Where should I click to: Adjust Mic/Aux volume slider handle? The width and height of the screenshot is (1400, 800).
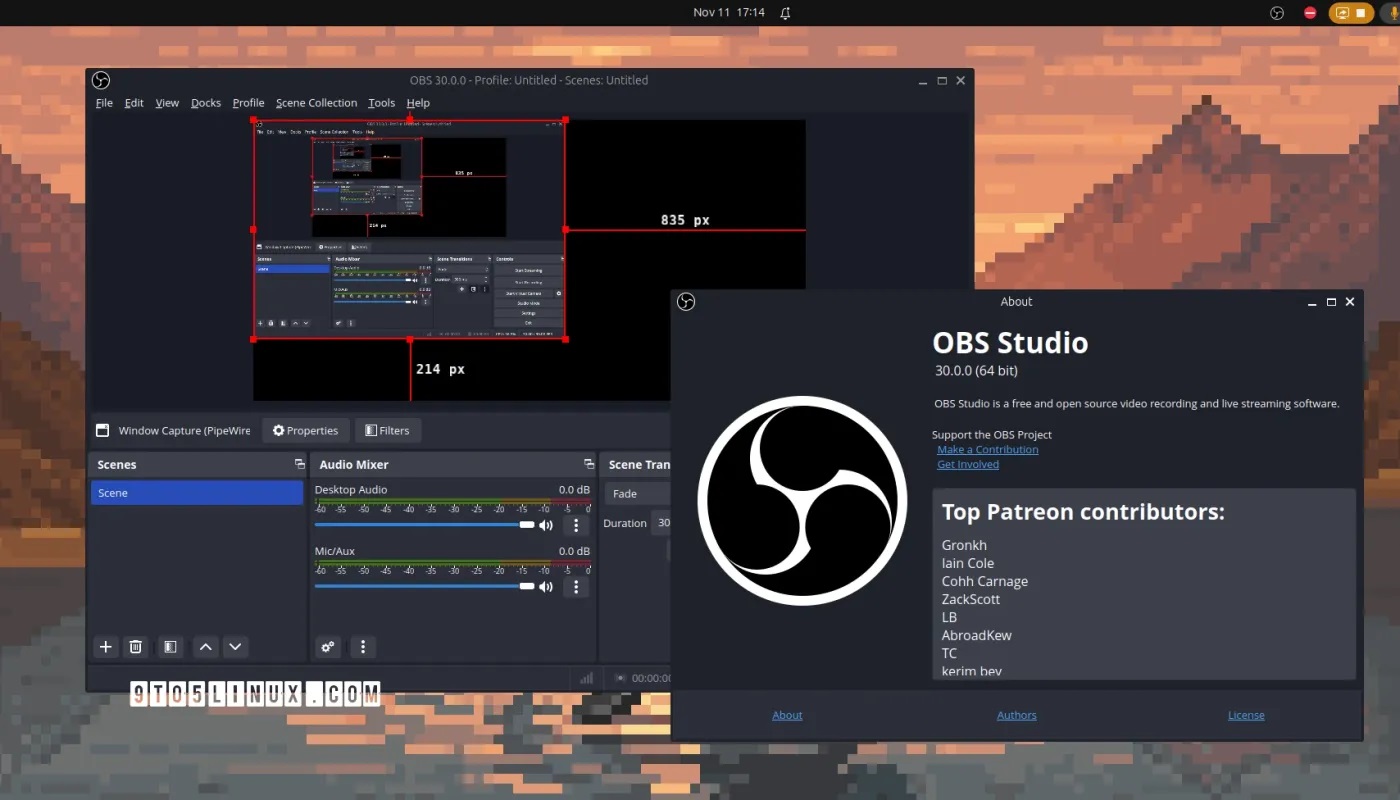click(x=527, y=587)
